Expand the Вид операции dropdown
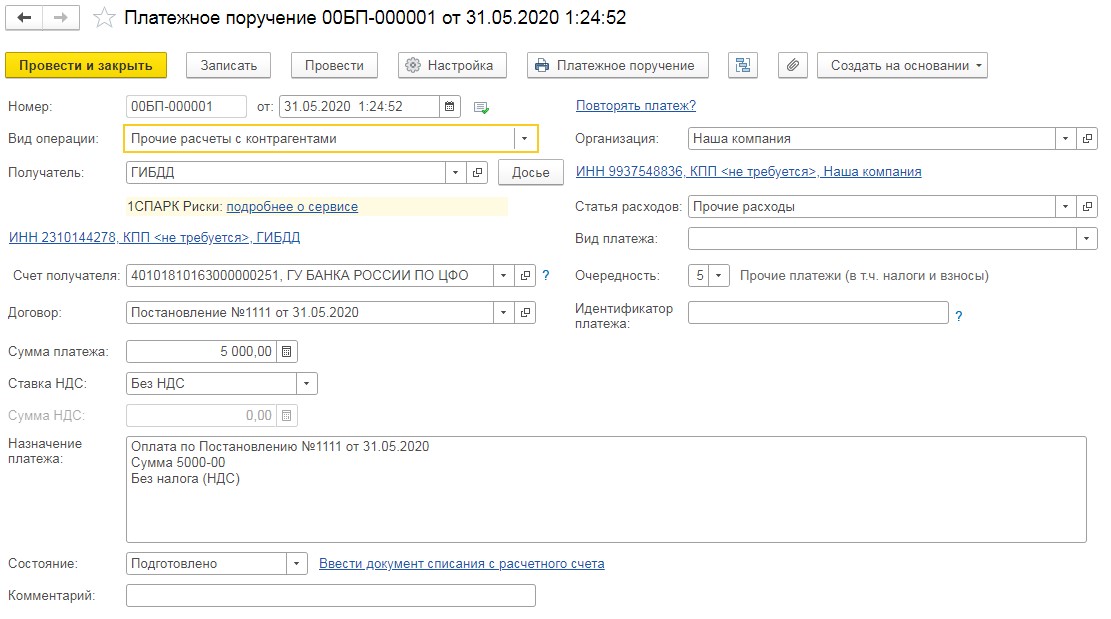 click(x=526, y=139)
